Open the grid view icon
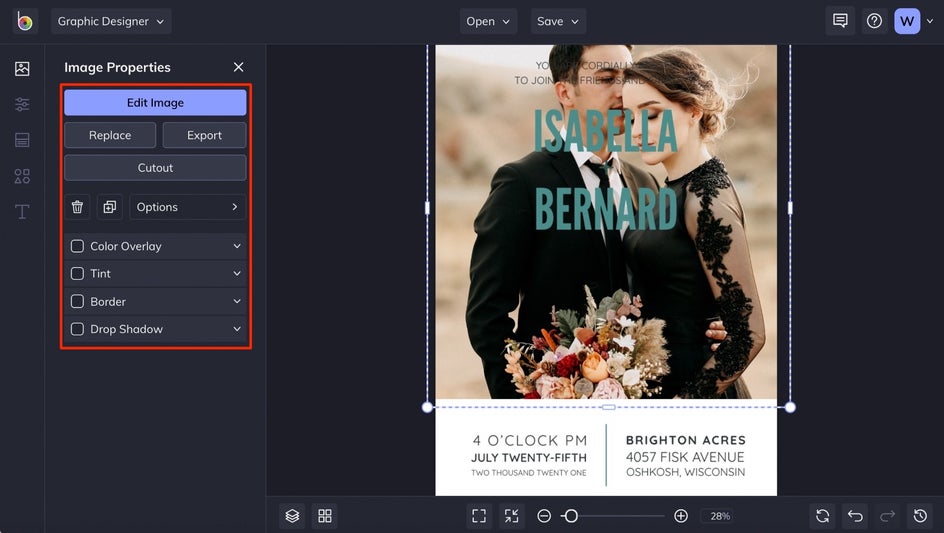The image size is (944, 533). (325, 516)
